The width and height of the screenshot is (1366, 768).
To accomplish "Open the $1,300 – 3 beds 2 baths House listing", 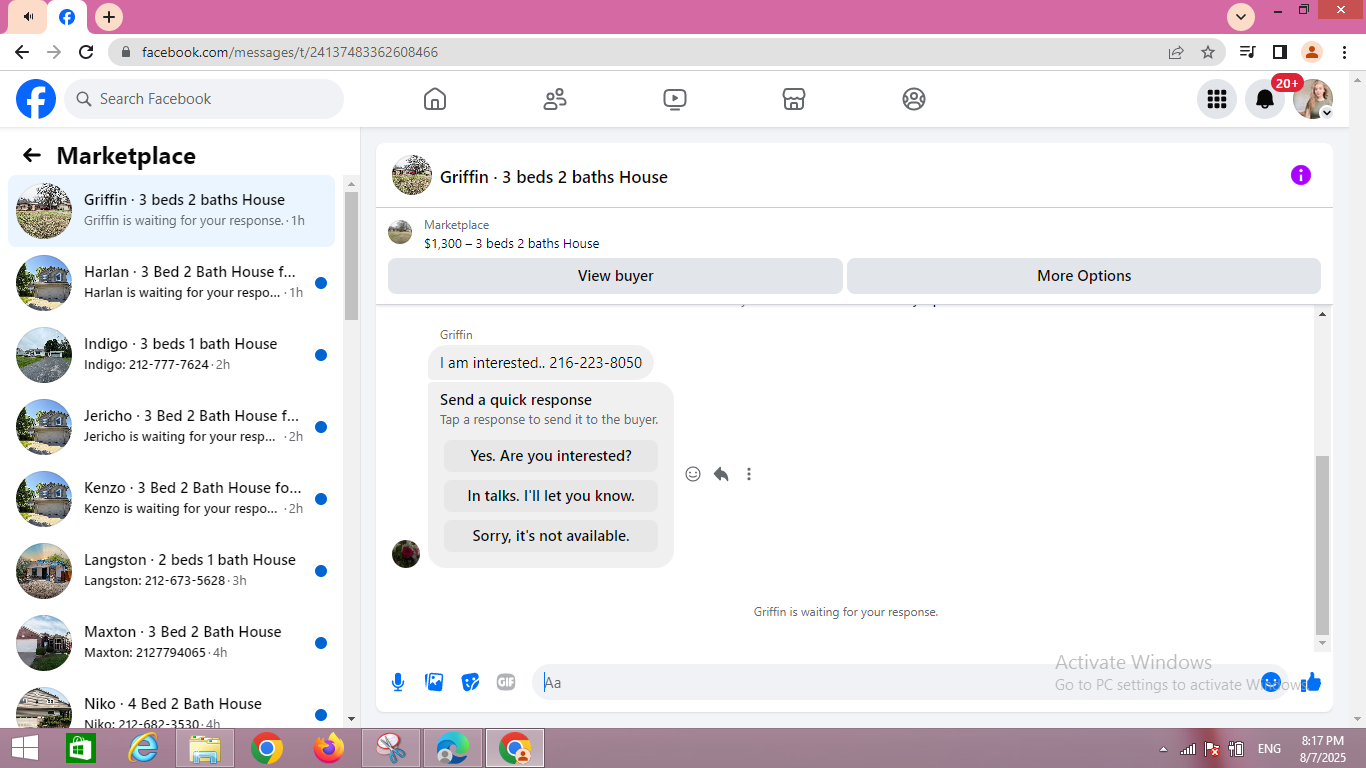I will (512, 243).
